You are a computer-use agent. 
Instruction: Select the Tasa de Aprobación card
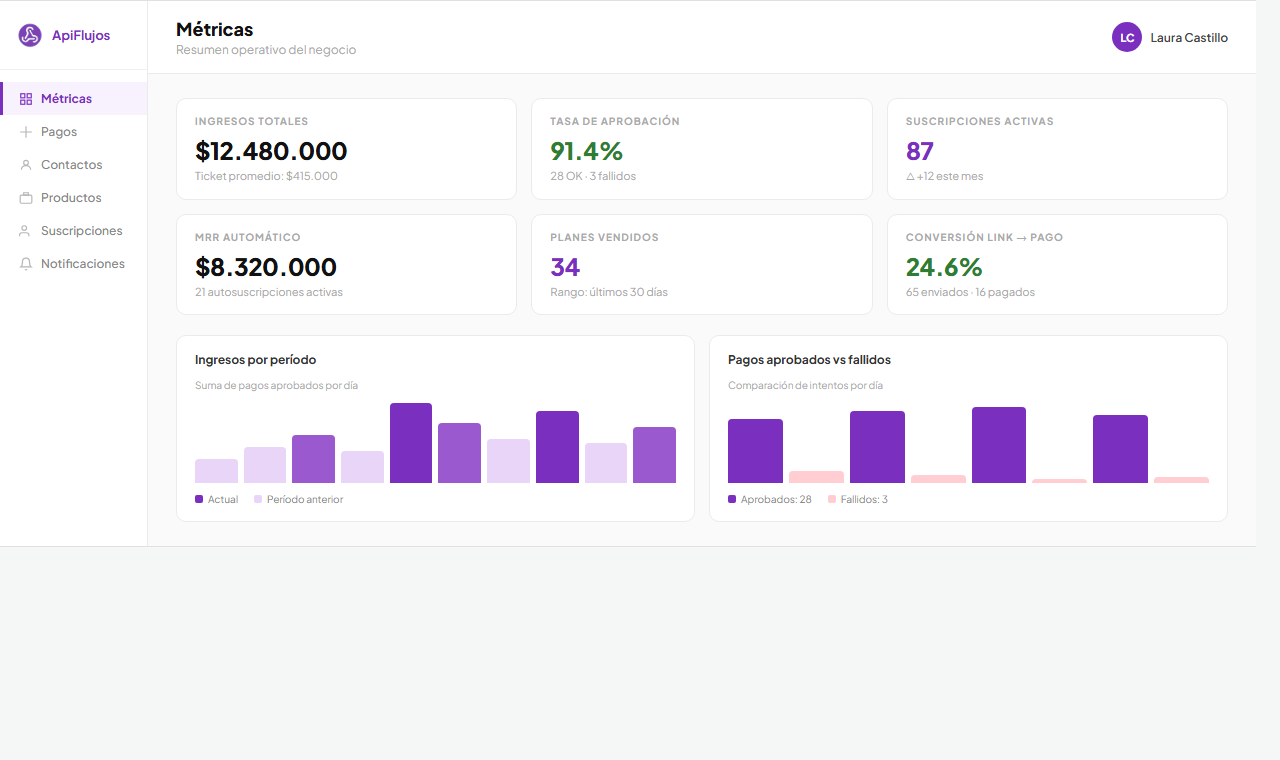701,149
